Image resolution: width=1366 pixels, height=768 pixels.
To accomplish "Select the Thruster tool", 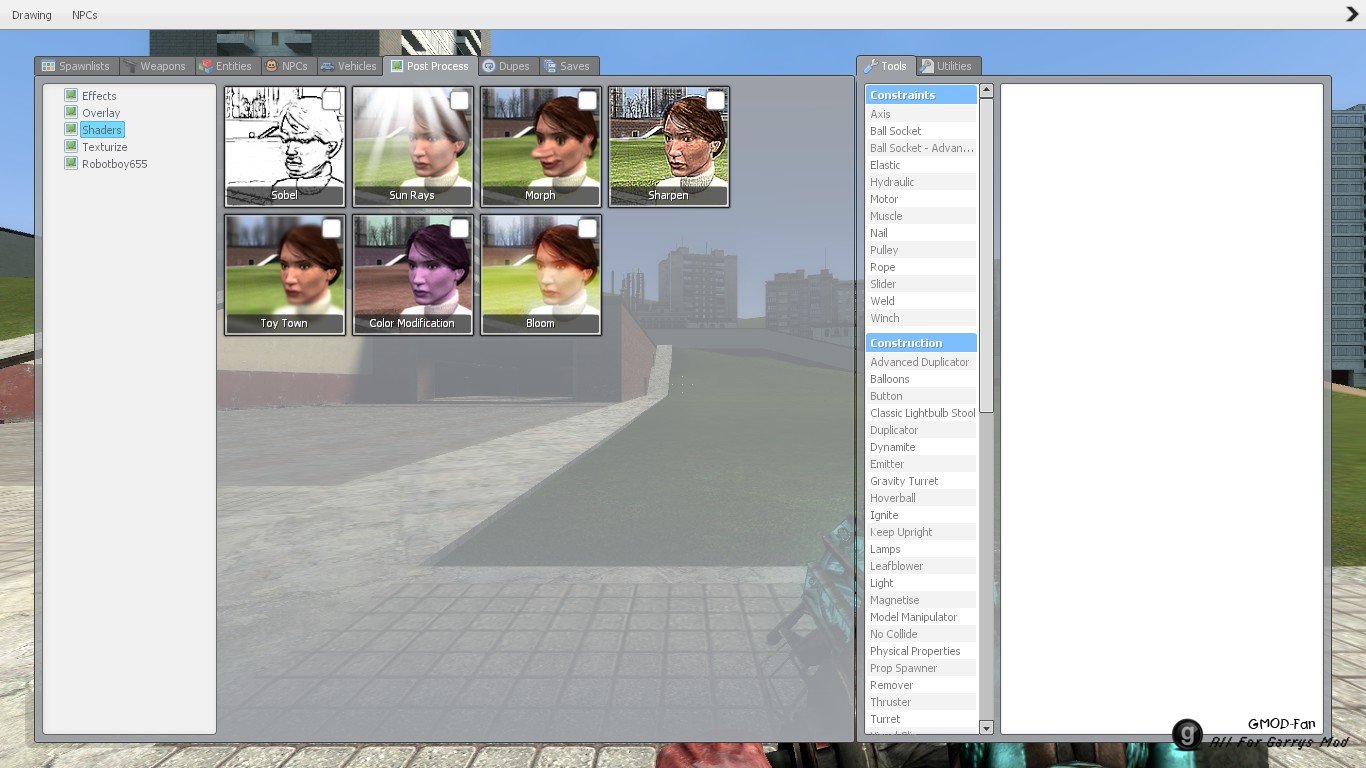I will pyautogui.click(x=921, y=702).
